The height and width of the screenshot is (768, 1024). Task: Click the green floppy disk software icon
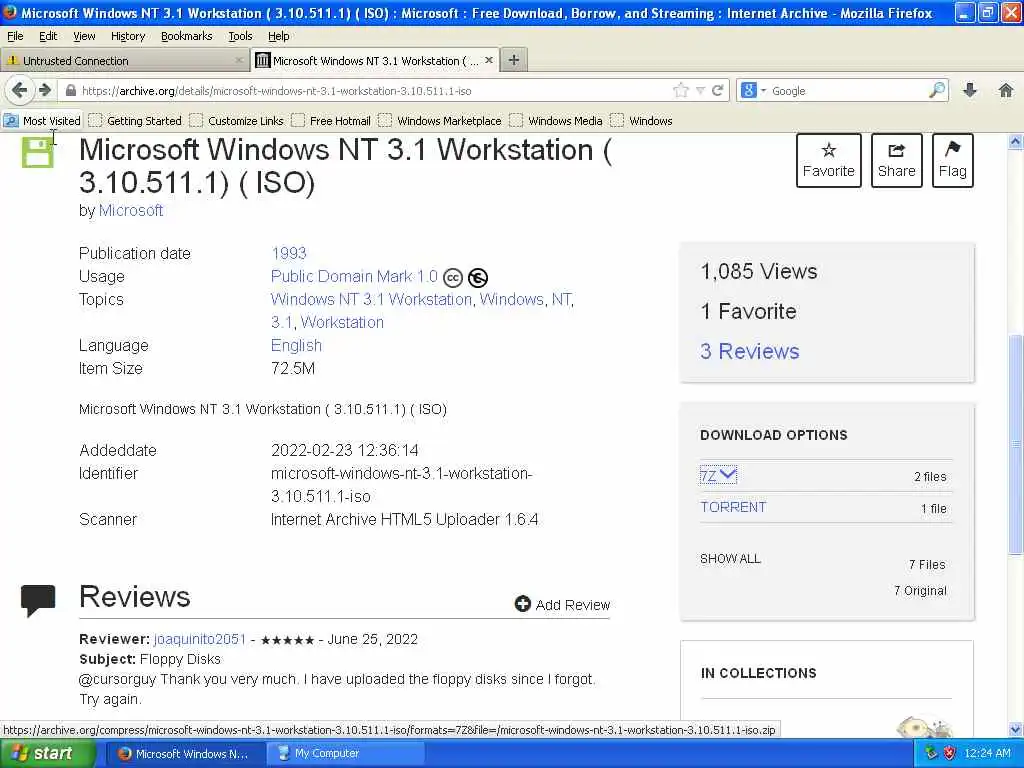coord(37,151)
